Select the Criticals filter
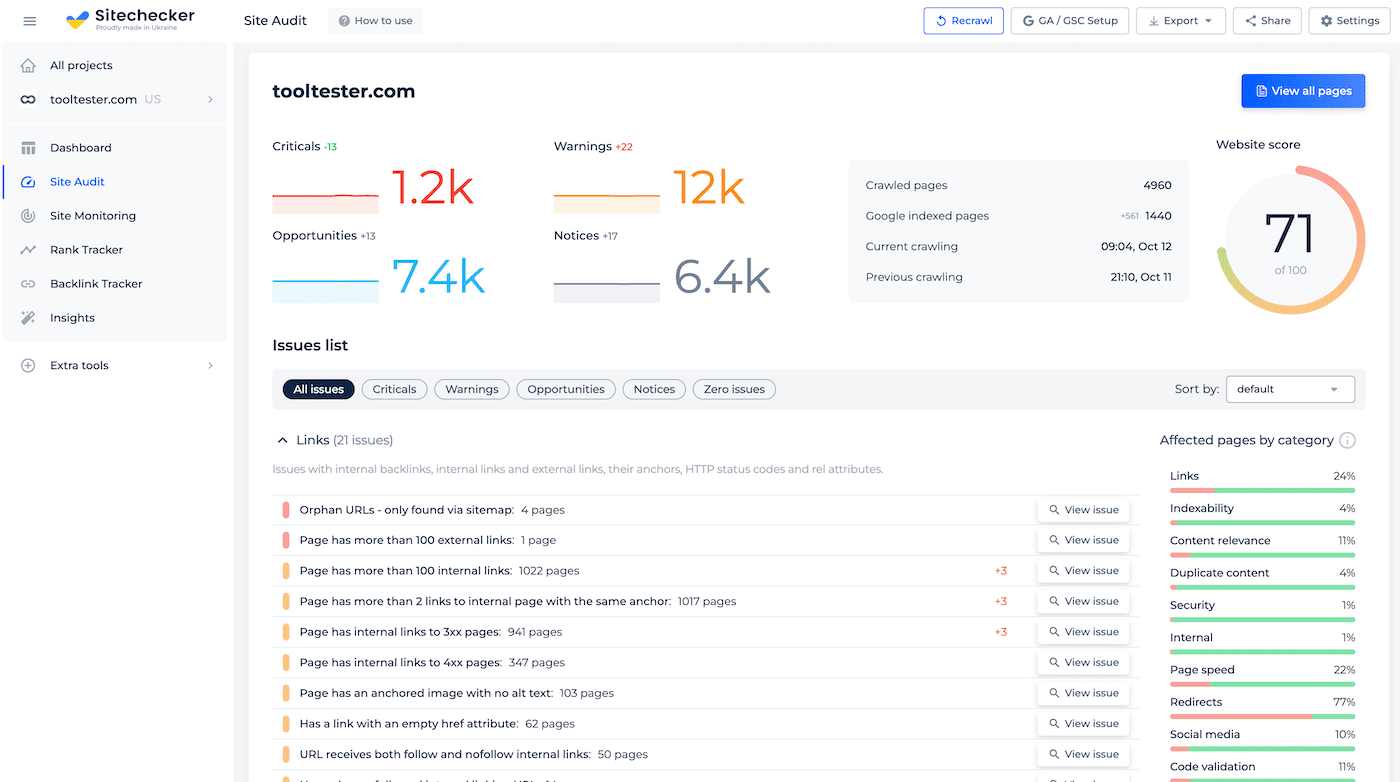 (x=394, y=389)
